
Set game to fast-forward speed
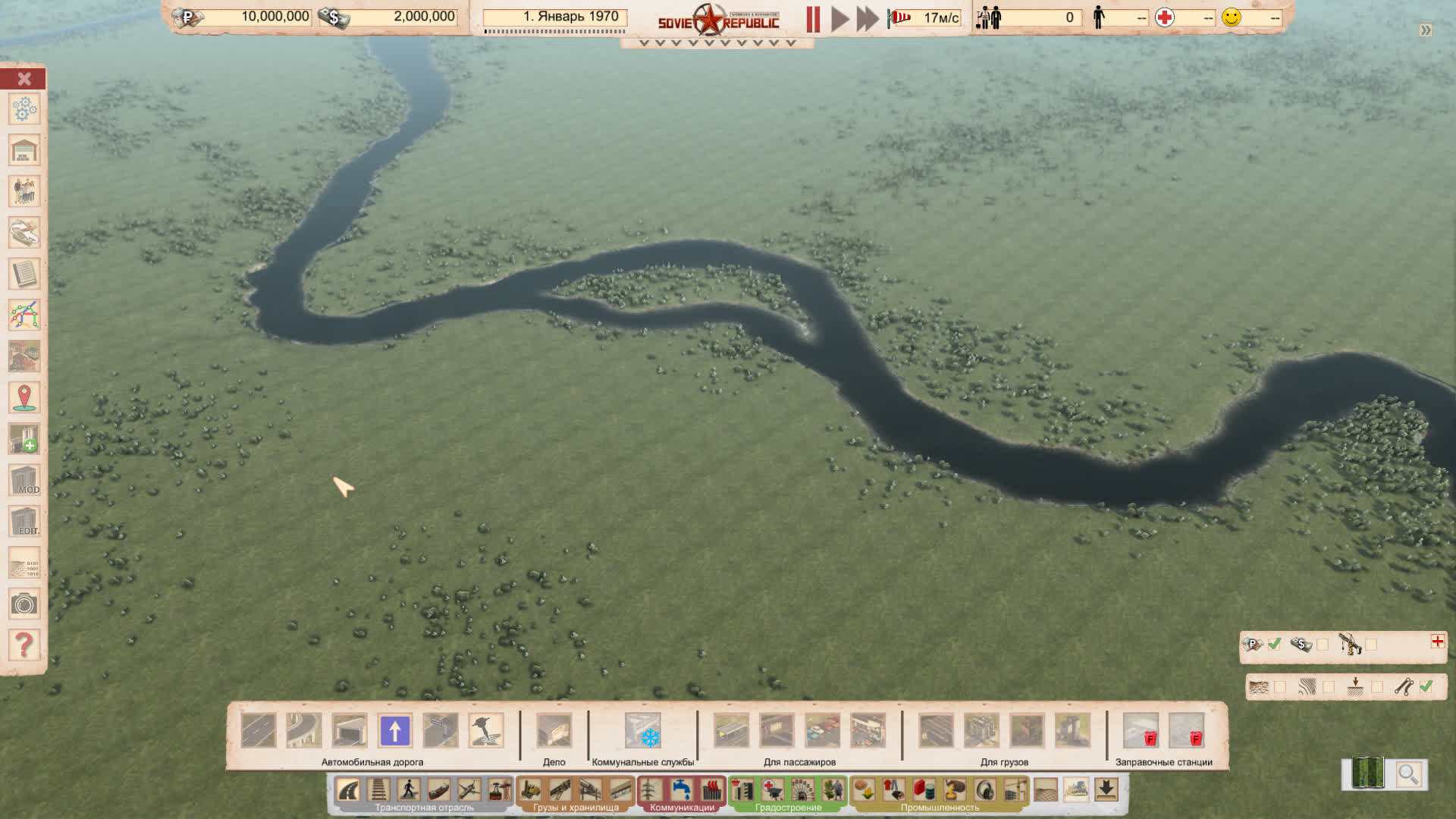[x=868, y=19]
